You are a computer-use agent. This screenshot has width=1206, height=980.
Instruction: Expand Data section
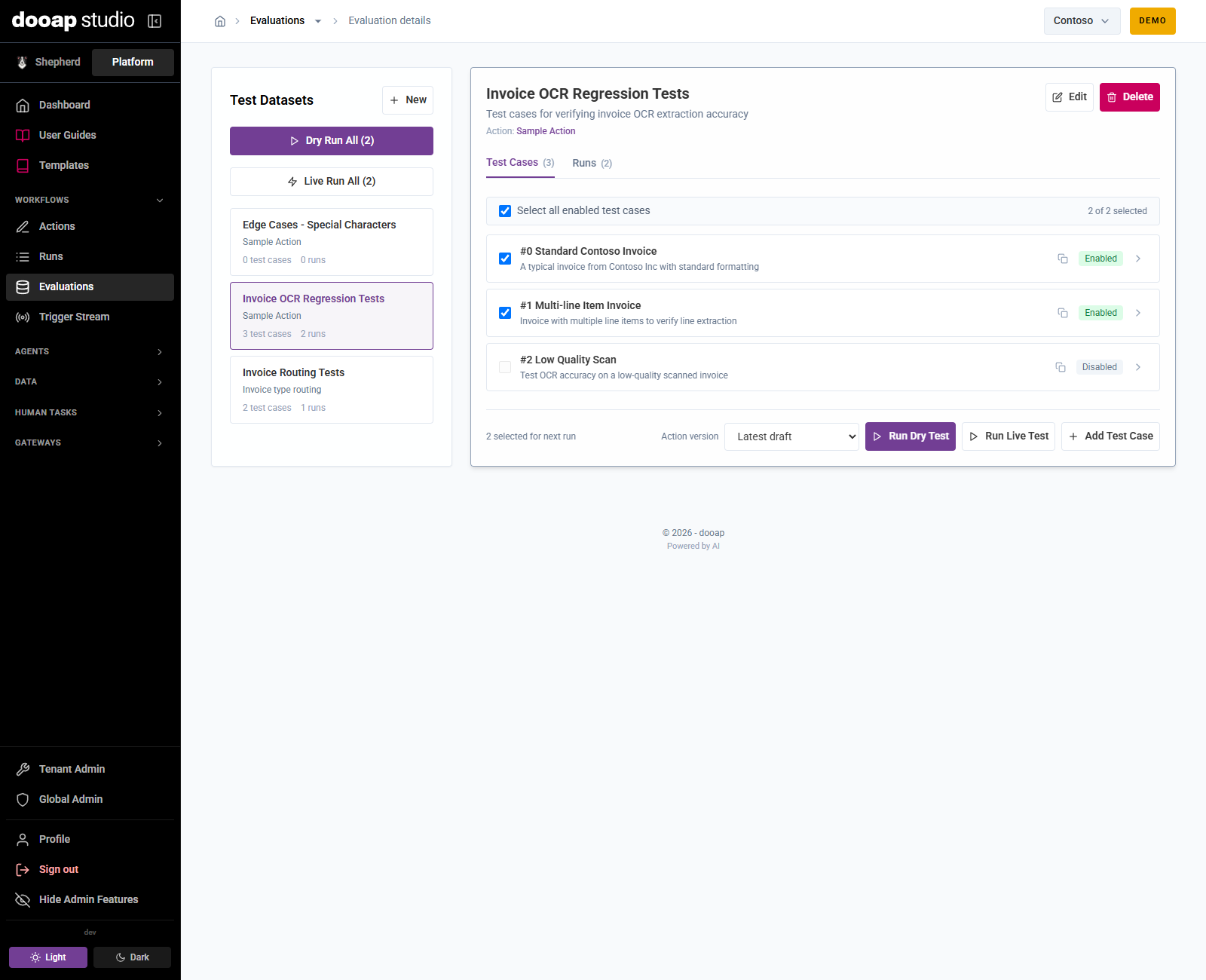click(90, 381)
